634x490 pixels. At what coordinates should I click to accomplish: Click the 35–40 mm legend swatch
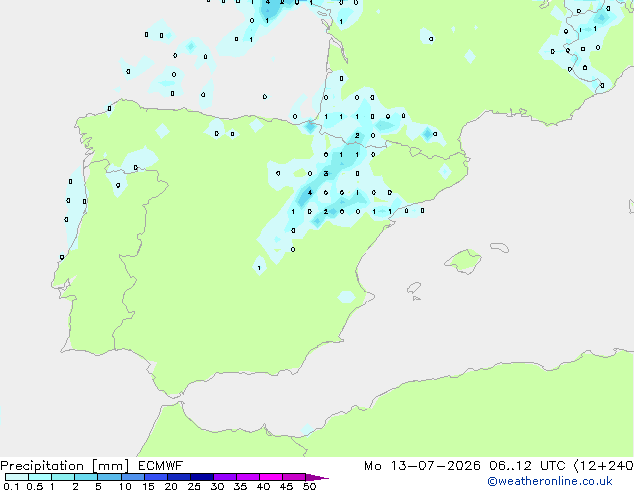pos(248,477)
